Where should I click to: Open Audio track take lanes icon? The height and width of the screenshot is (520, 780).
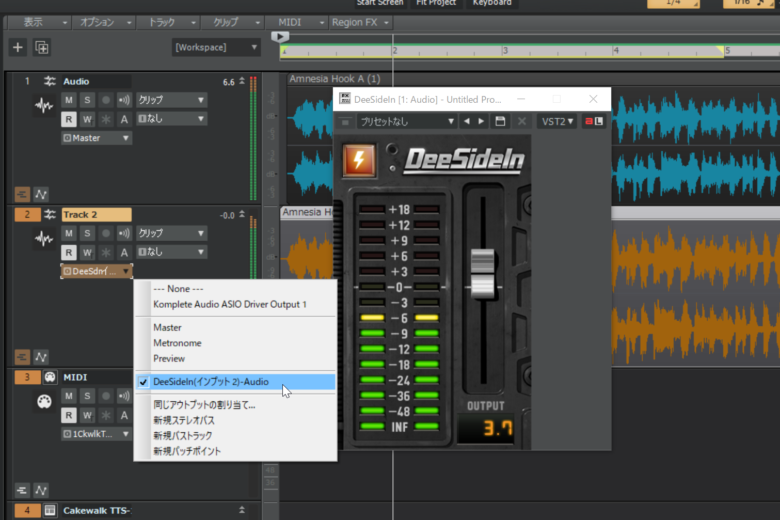pos(22,194)
